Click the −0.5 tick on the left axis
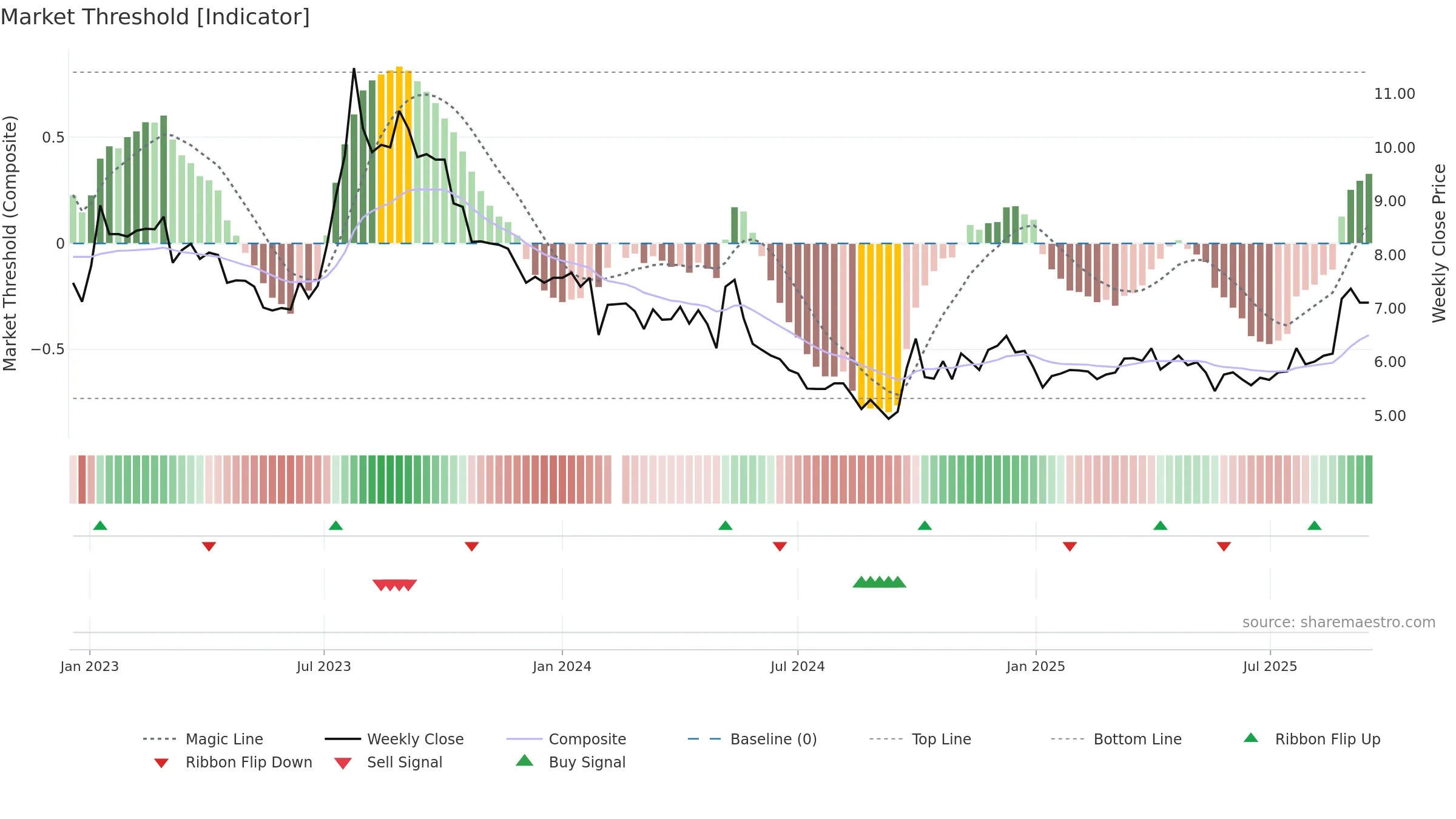 tap(48, 349)
